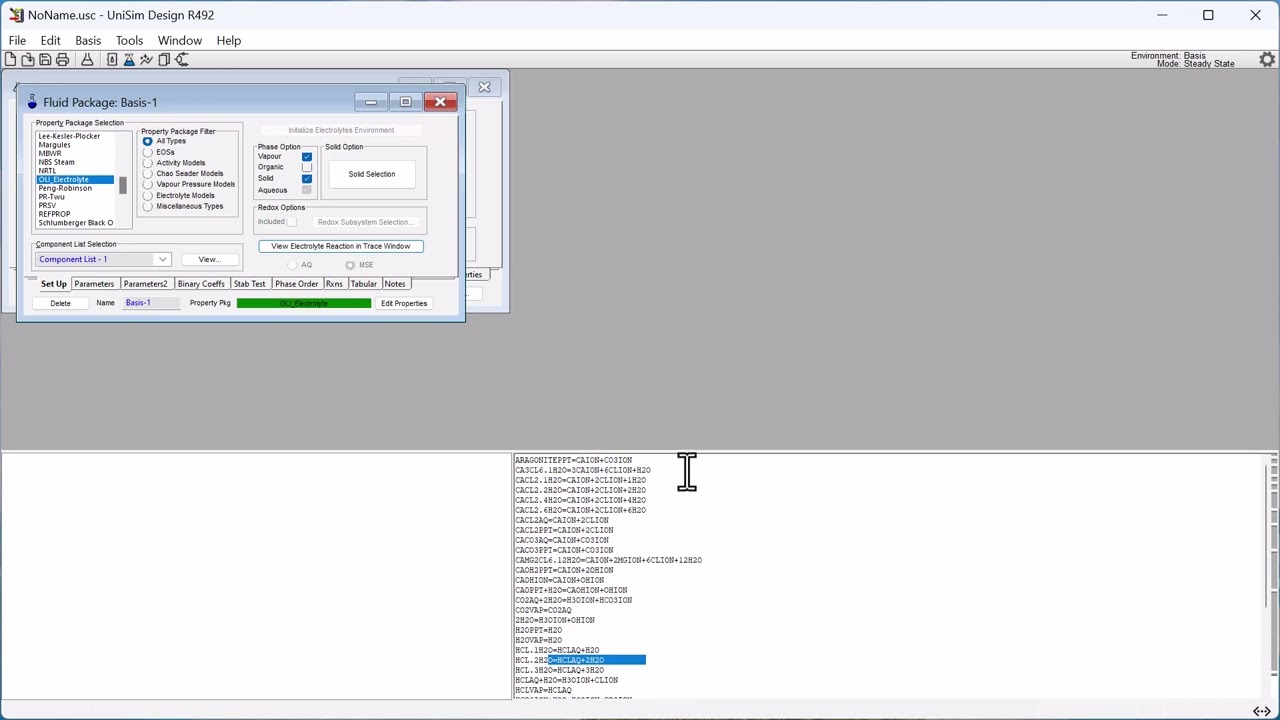
Task: Select NRTL in property package list
Action: (x=47, y=171)
